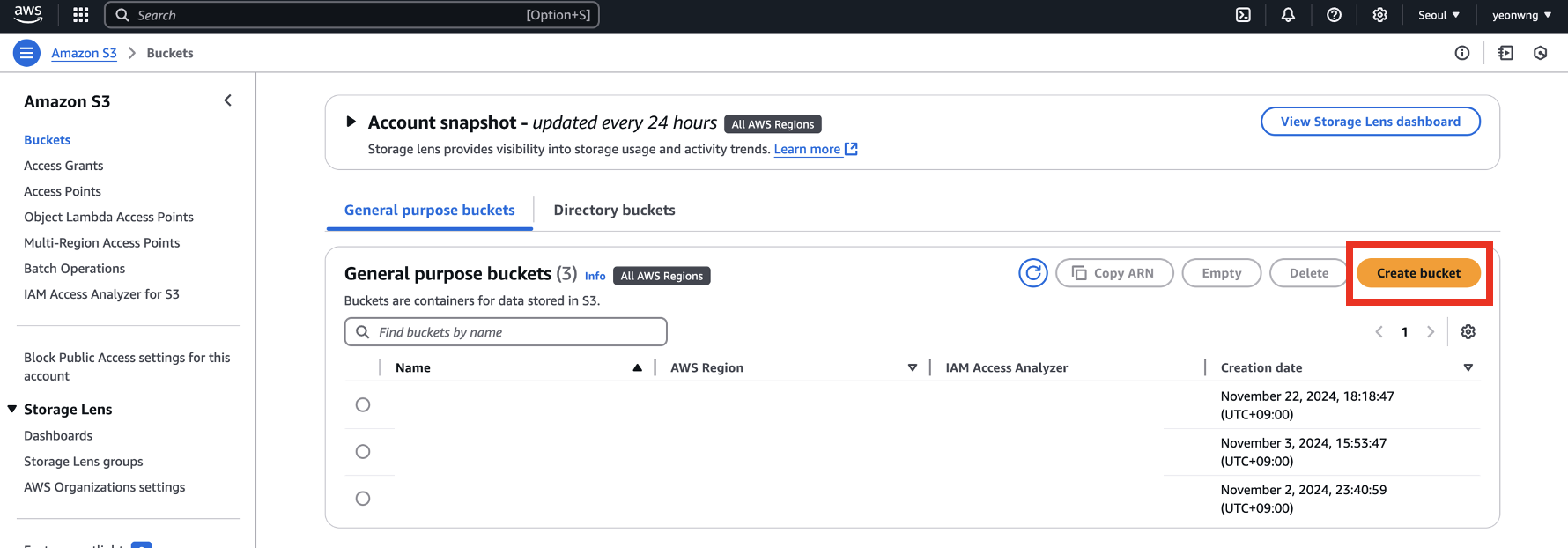This screenshot has height=548, width=1568.
Task: Open the Seoul region dropdown
Action: [x=1439, y=15]
